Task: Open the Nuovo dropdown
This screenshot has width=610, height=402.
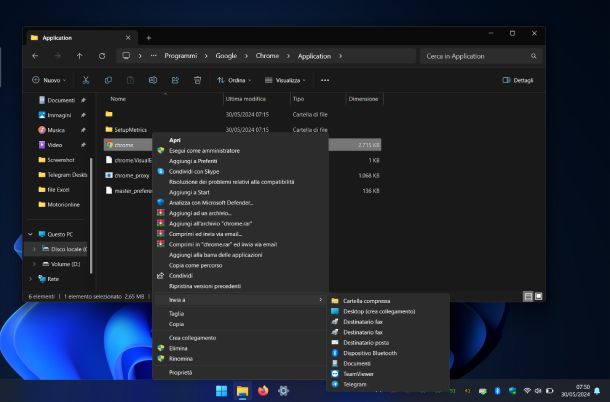Action: coord(49,80)
